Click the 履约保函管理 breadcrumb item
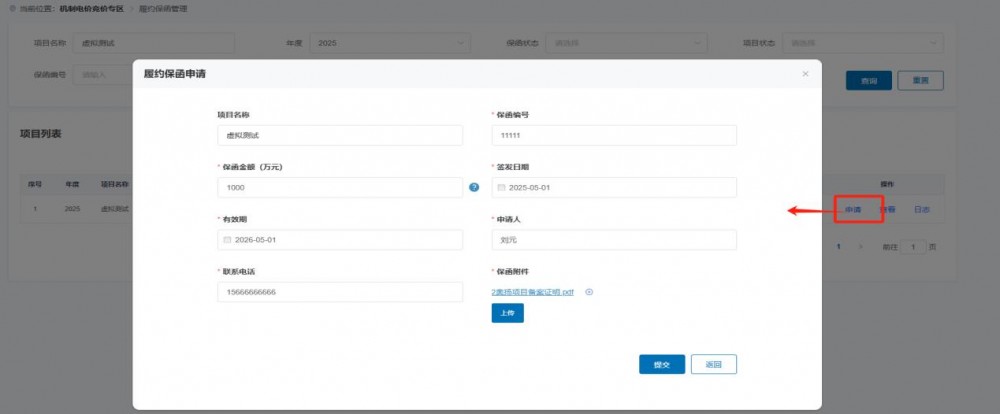1000x414 pixels. [163, 8]
